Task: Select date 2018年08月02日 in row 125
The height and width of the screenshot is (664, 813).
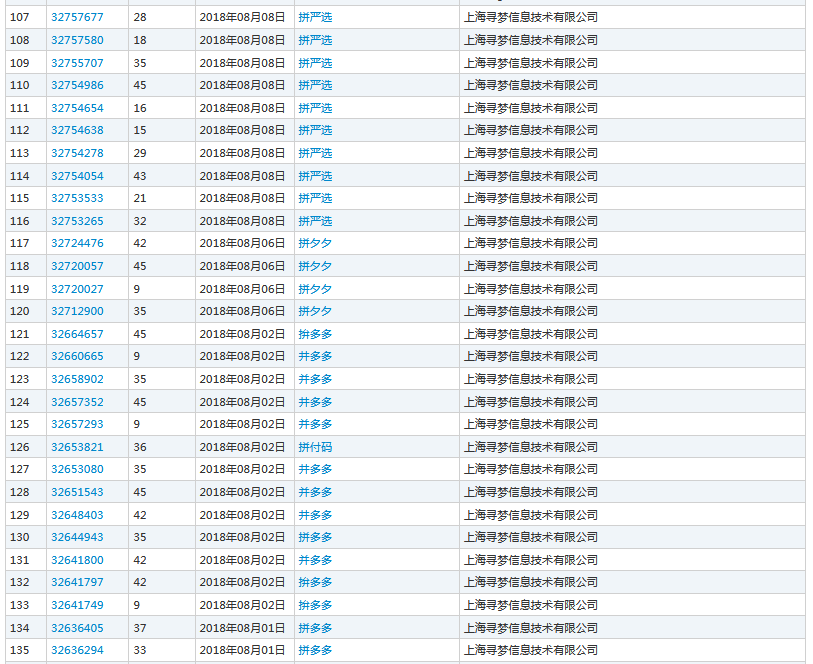Action: coord(243,424)
